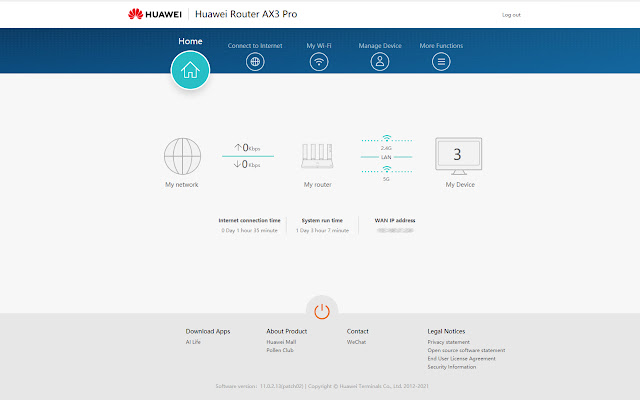The width and height of the screenshot is (640, 400).
Task: Click the connected device count 3
Action: [457, 154]
